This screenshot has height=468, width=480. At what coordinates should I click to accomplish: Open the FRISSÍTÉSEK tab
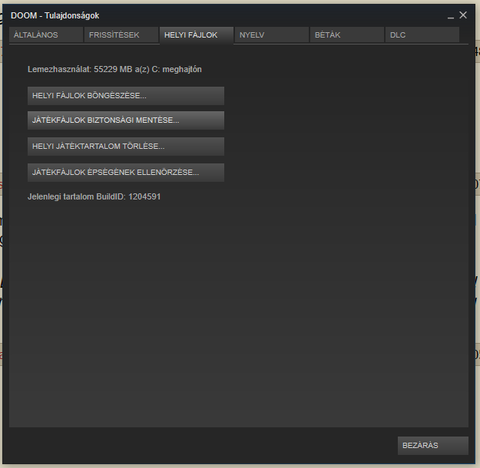point(121,35)
